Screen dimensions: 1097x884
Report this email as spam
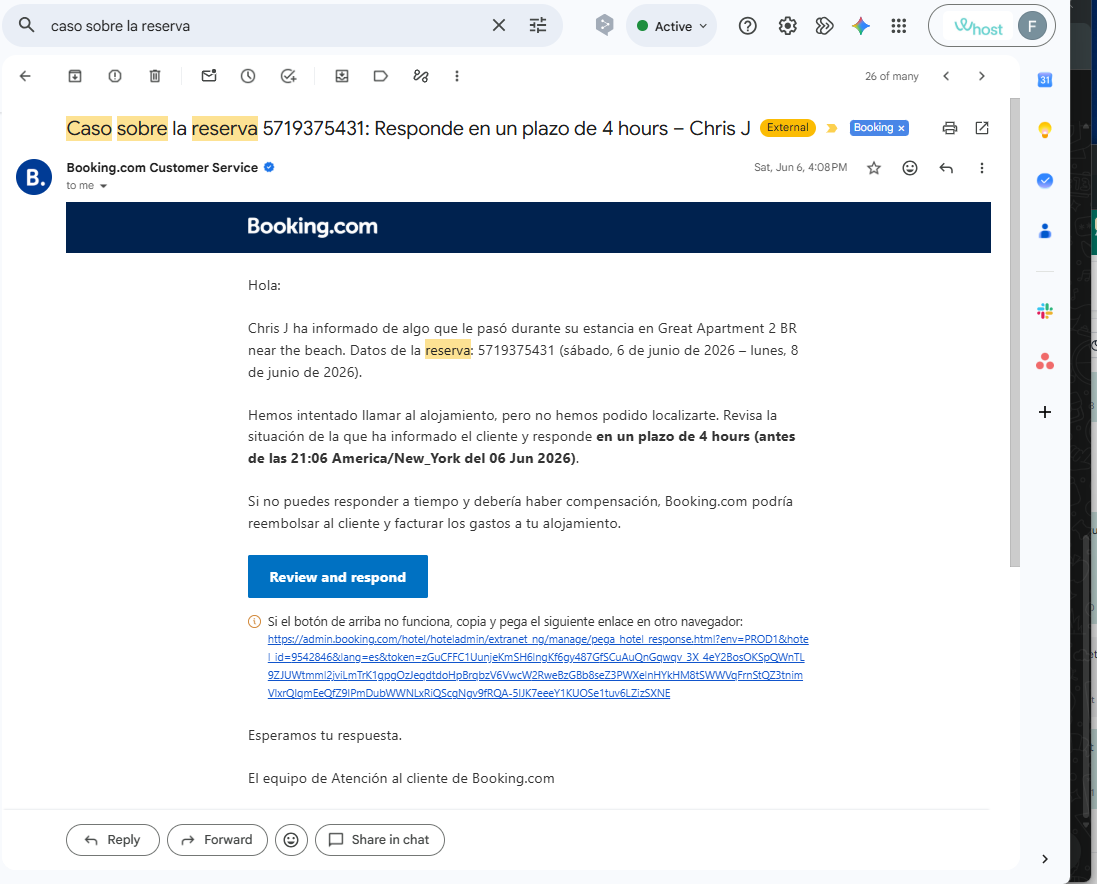(115, 76)
